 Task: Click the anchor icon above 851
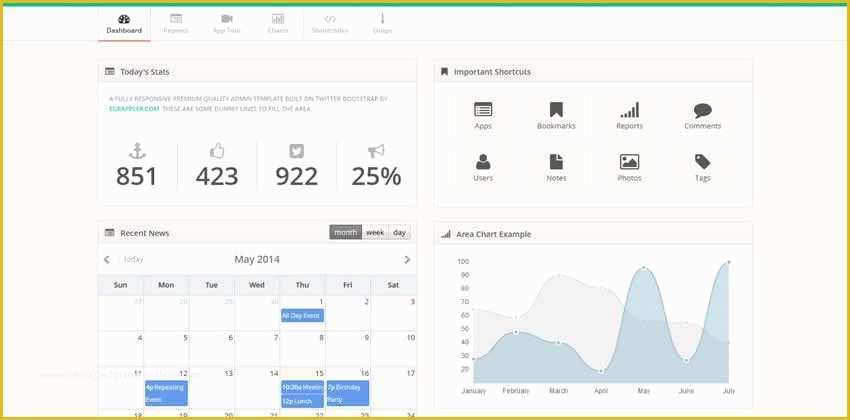coord(137,151)
